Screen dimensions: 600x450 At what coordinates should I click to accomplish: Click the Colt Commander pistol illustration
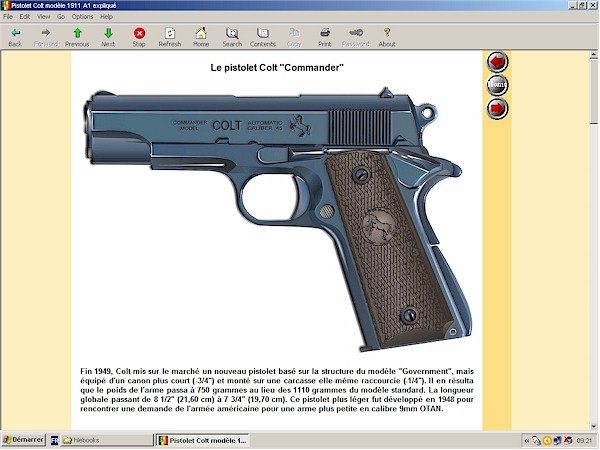pos(278,218)
